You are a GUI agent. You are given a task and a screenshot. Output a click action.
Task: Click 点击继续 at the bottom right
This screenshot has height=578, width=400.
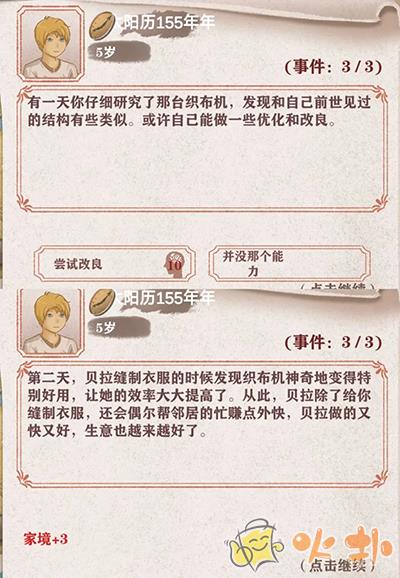tap(337, 565)
